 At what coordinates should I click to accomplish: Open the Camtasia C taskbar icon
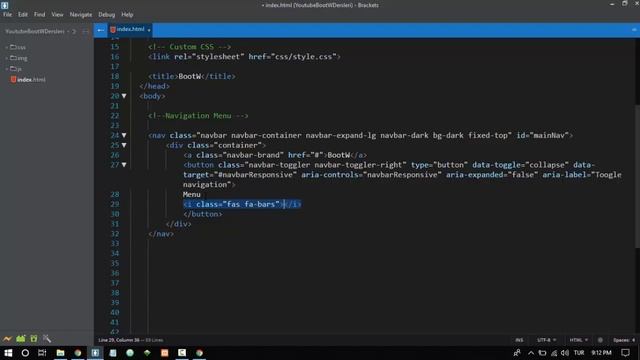coord(182,353)
